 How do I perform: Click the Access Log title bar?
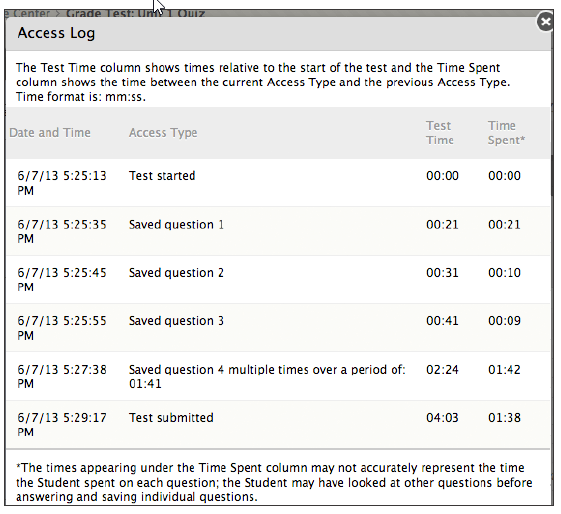[278, 33]
